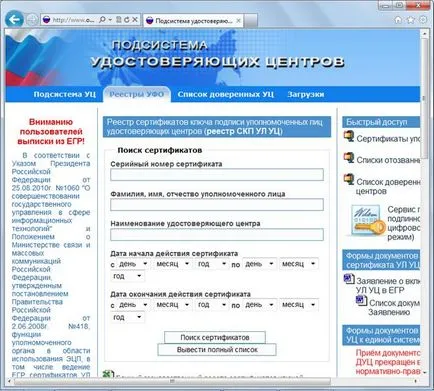
Task: Click the new tab button
Action: coord(251,21)
